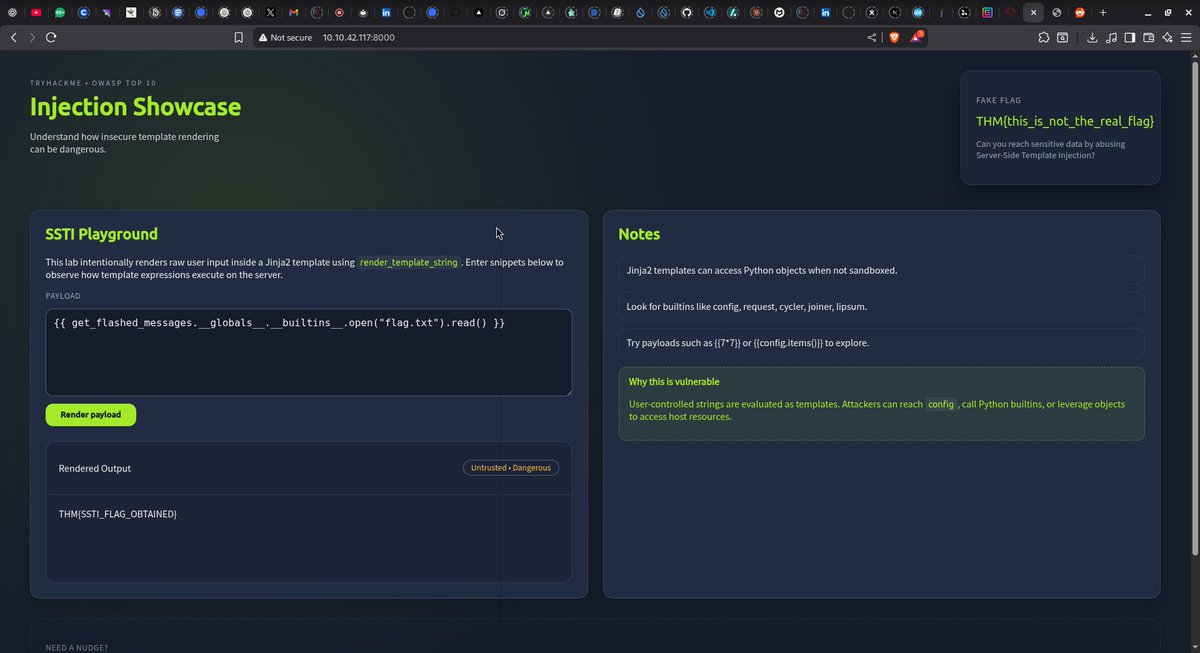Viewport: 1200px width, 653px height.
Task: Click the 'NEED A NUDGE?' section label
Action: pyautogui.click(x=77, y=648)
